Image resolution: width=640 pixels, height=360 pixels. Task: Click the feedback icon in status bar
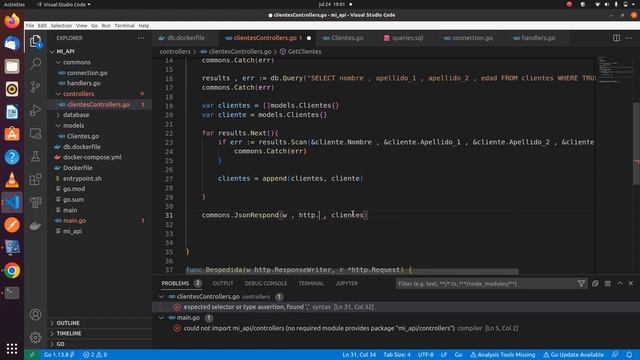(615, 355)
